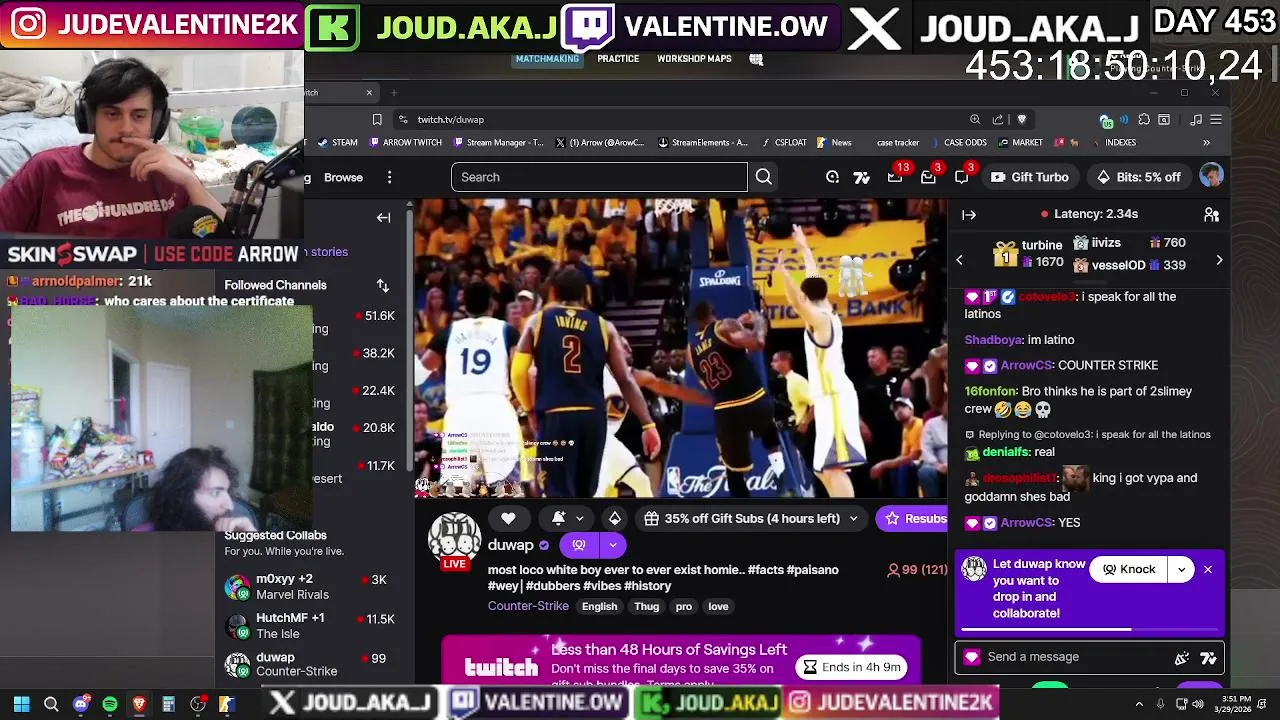The height and width of the screenshot is (720, 1280).
Task: Show hidden system tray icons chevron
Action: 1139,704
